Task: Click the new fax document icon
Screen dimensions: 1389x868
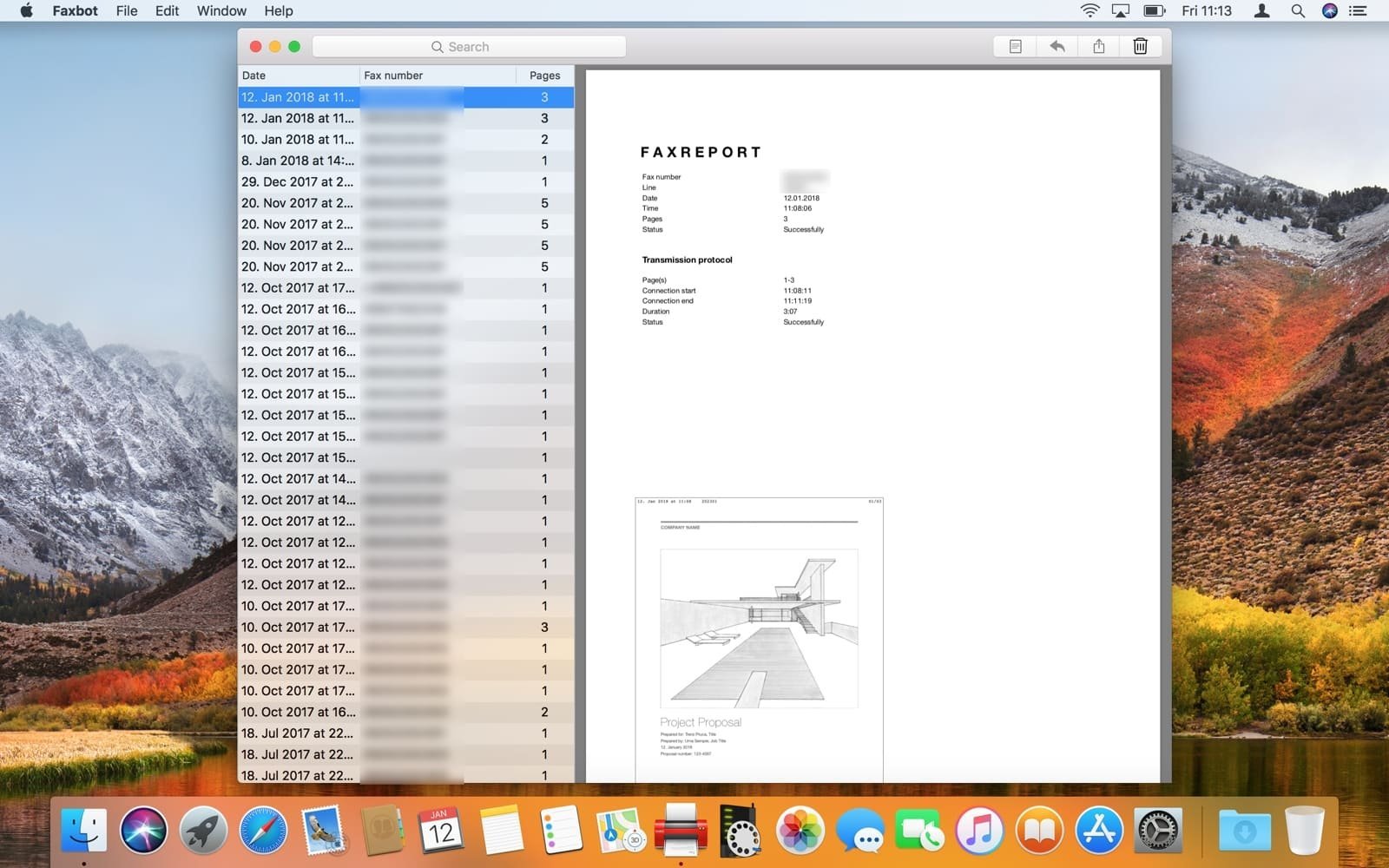Action: point(1015,47)
